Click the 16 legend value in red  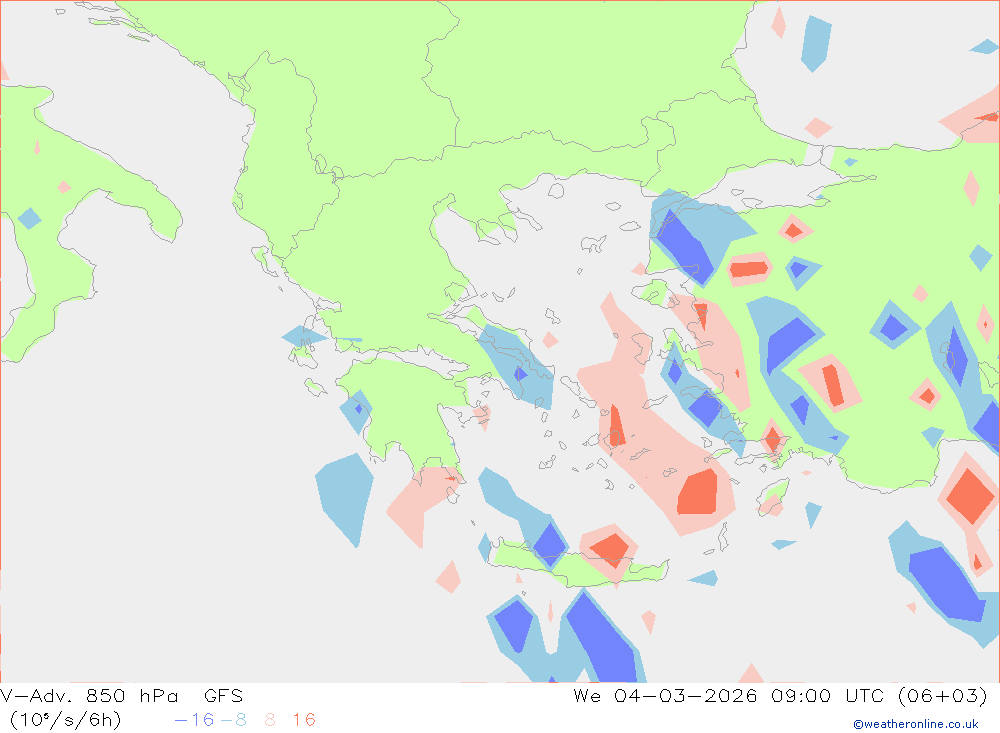pyautogui.click(x=304, y=720)
